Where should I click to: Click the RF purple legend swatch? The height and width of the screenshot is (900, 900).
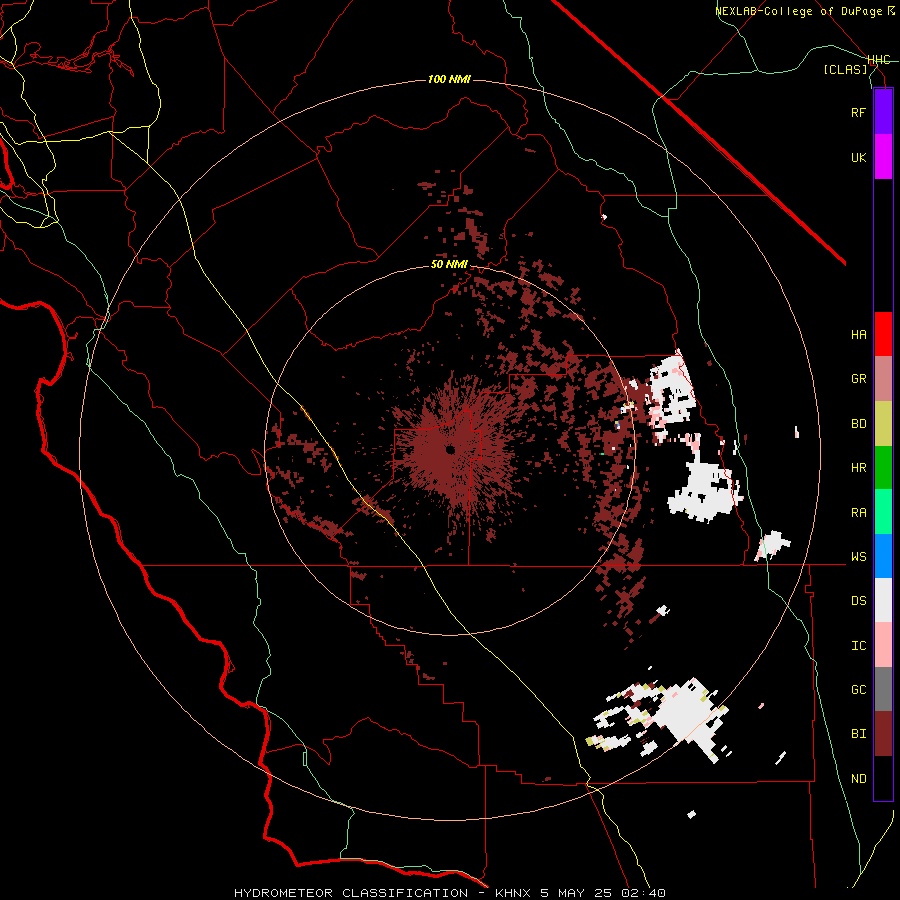[883, 112]
